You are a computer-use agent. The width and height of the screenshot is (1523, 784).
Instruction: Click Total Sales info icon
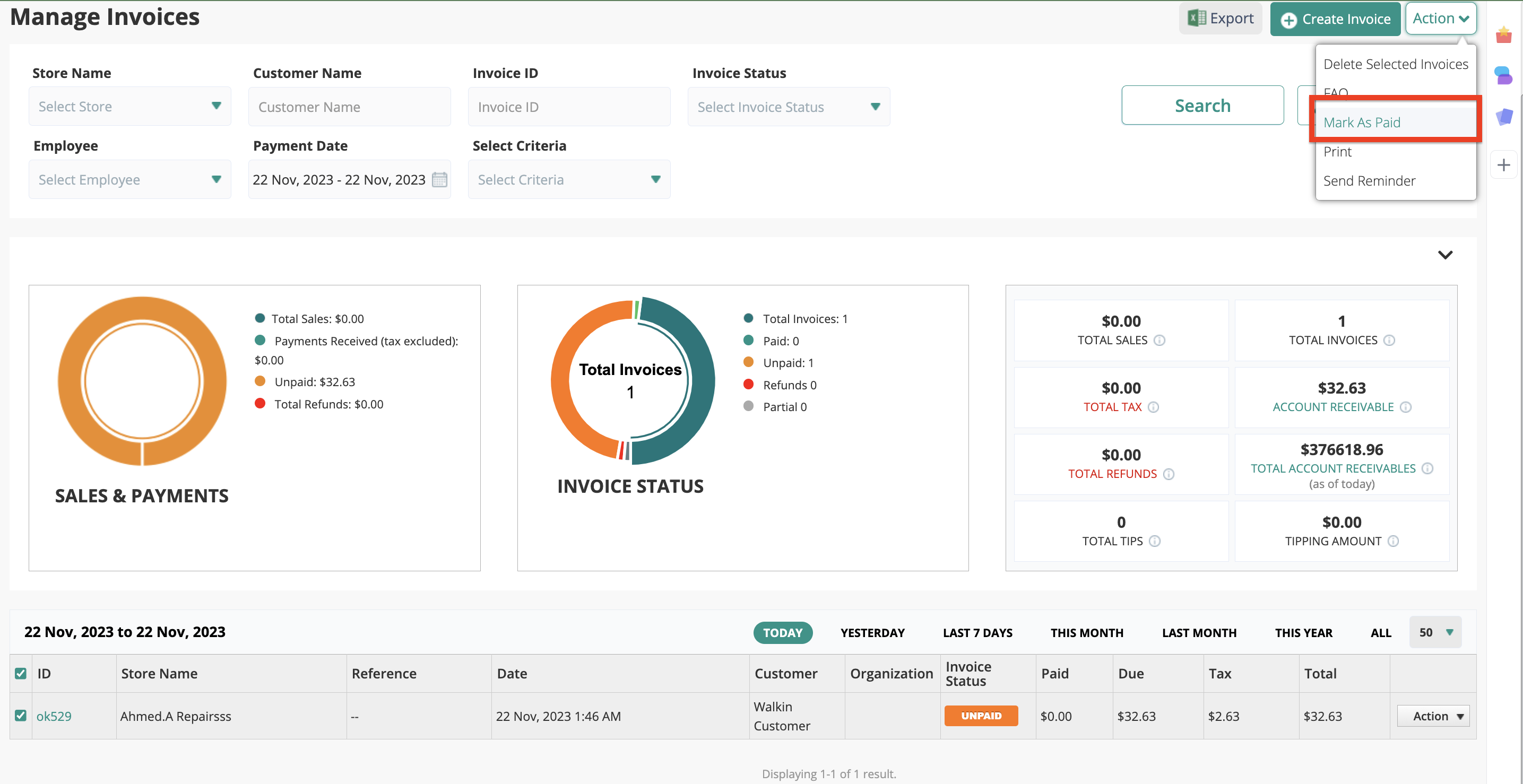pos(1159,341)
